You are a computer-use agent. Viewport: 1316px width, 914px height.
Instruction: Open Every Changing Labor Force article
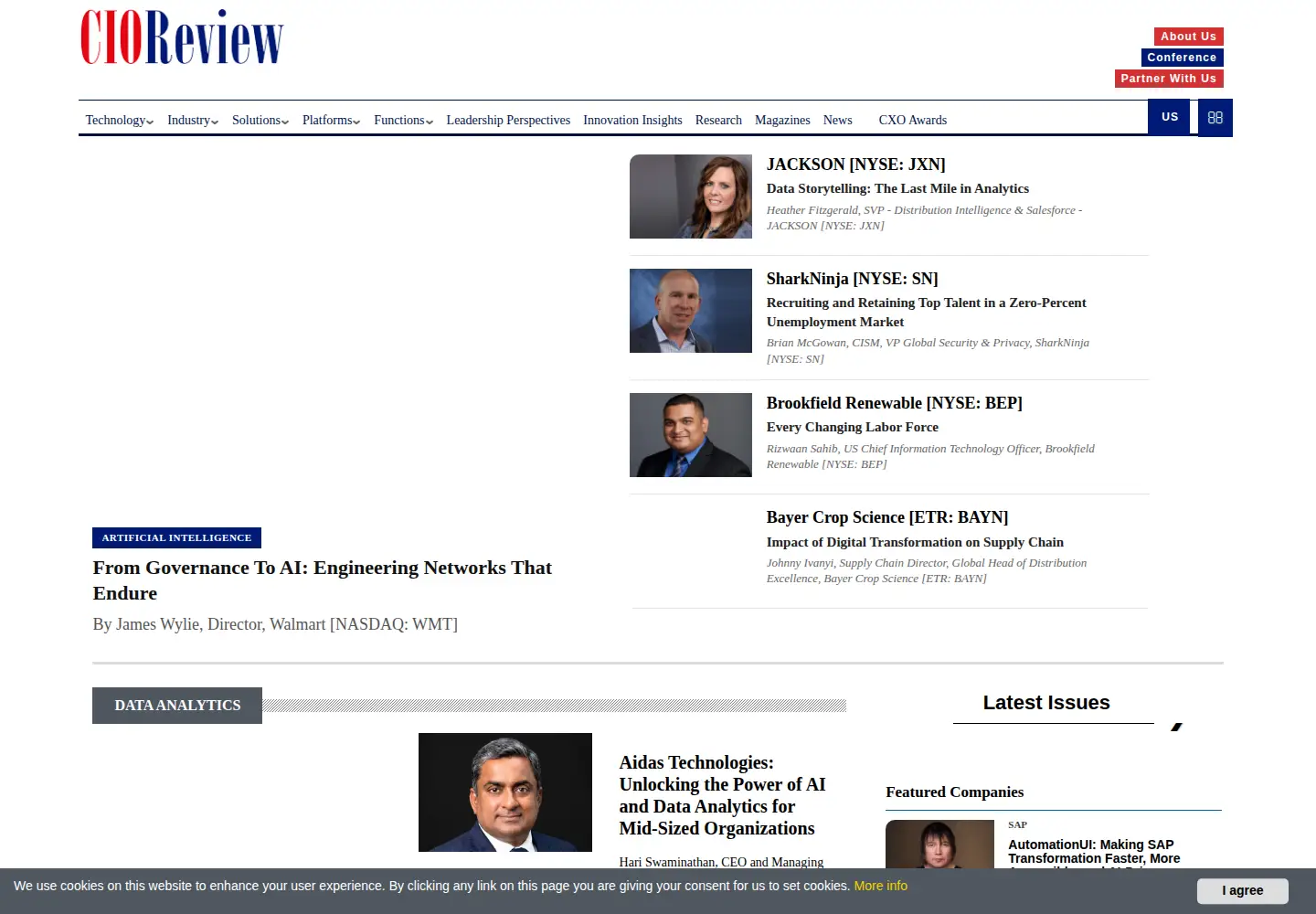(x=853, y=427)
